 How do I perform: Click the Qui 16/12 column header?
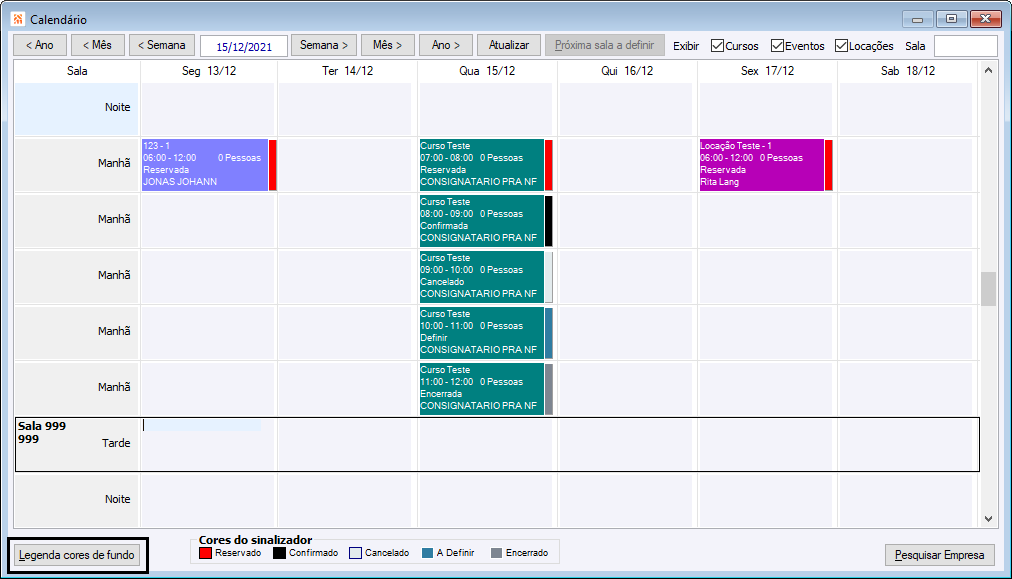tap(627, 71)
